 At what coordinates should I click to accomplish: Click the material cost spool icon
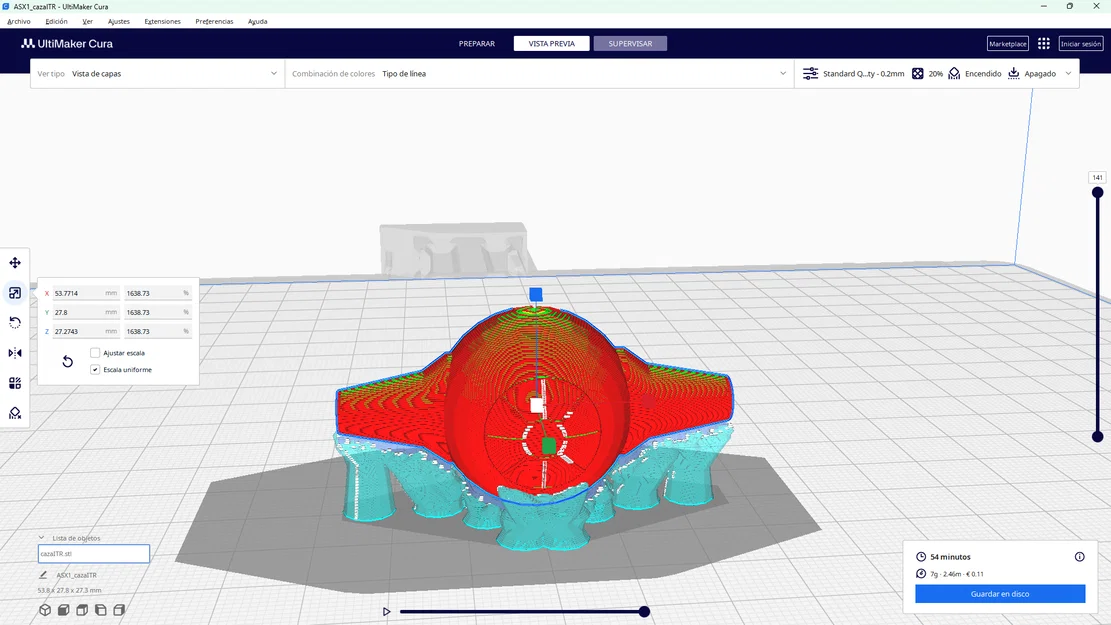[x=921, y=574]
